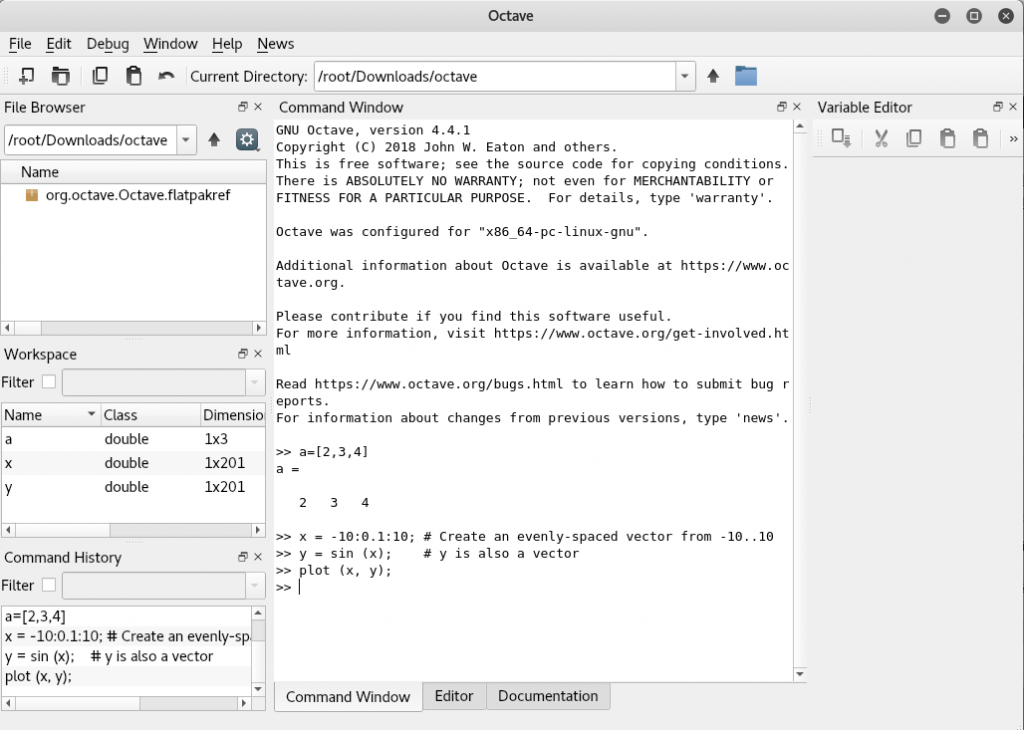The image size is (1024, 730).
Task: Close the File Browser panel
Action: coord(258,106)
